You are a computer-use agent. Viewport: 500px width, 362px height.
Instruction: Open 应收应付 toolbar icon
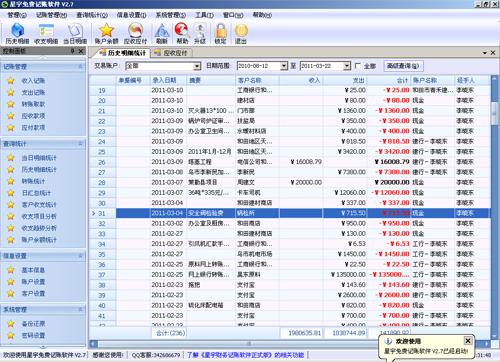click(x=135, y=34)
